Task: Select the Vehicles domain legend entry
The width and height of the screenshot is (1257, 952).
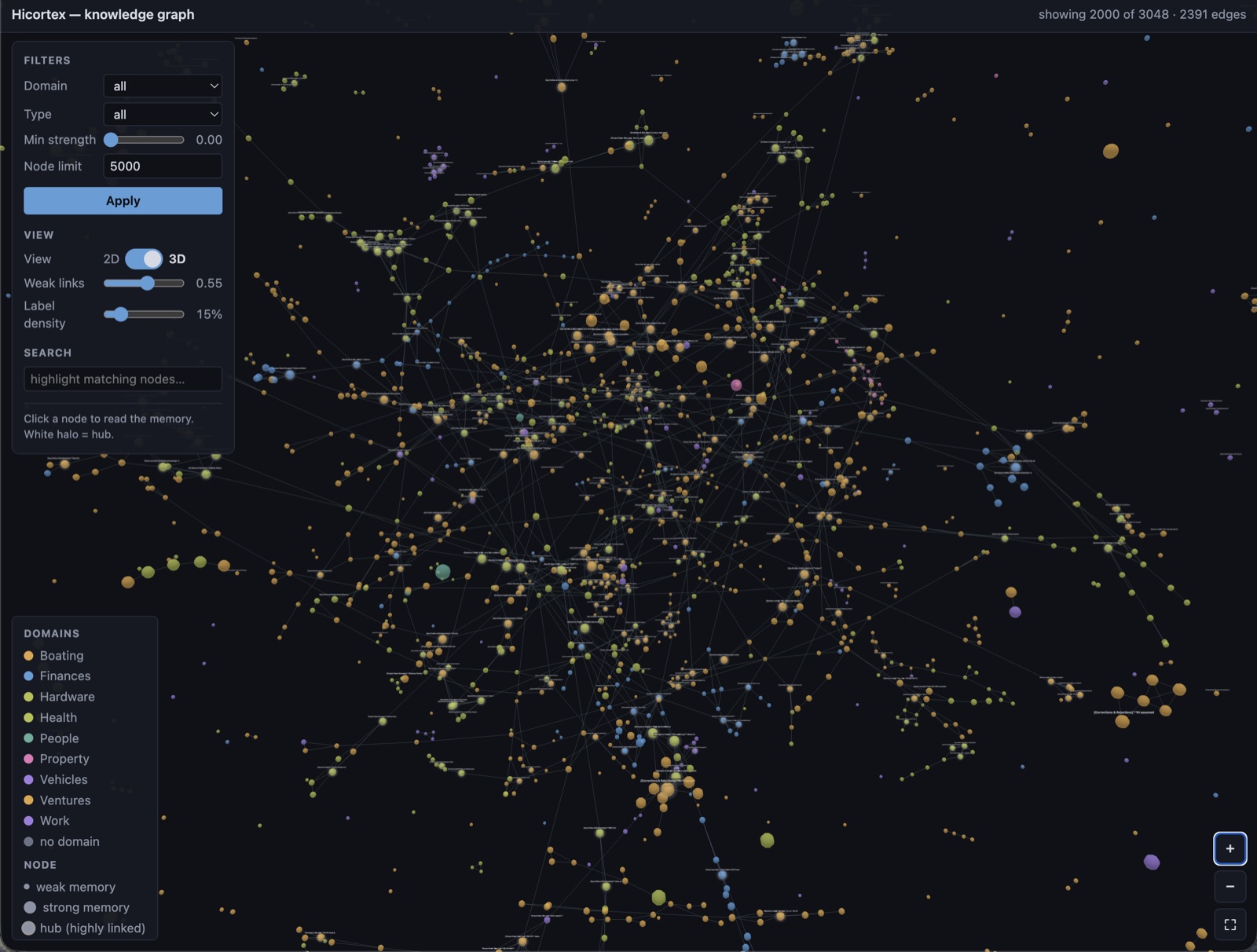Action: [x=56, y=779]
